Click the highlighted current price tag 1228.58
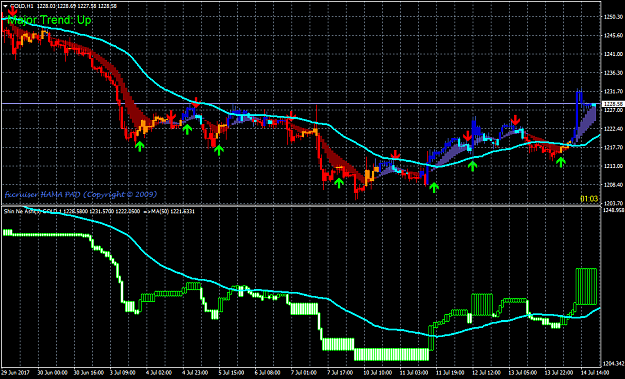The image size is (625, 379). click(x=612, y=104)
